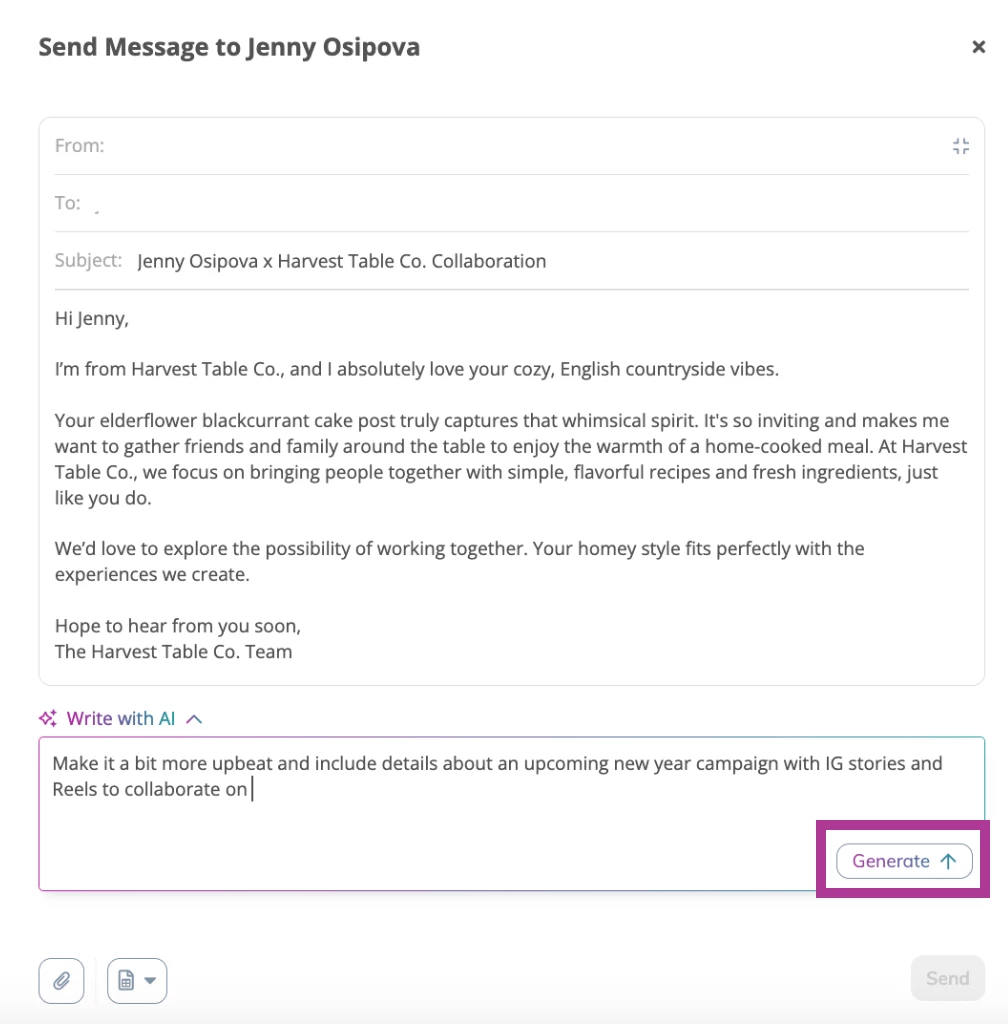Click the disabled Send button
1008x1024 pixels.
point(947,978)
